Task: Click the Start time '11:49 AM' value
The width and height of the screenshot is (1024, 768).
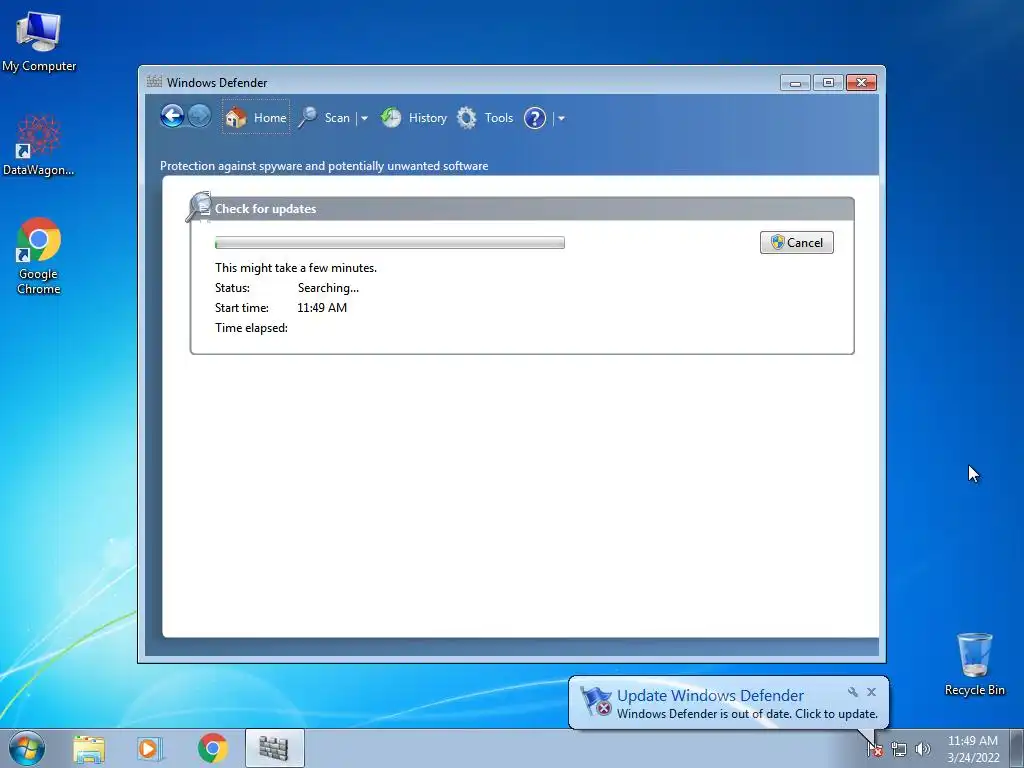Action: coord(322,308)
